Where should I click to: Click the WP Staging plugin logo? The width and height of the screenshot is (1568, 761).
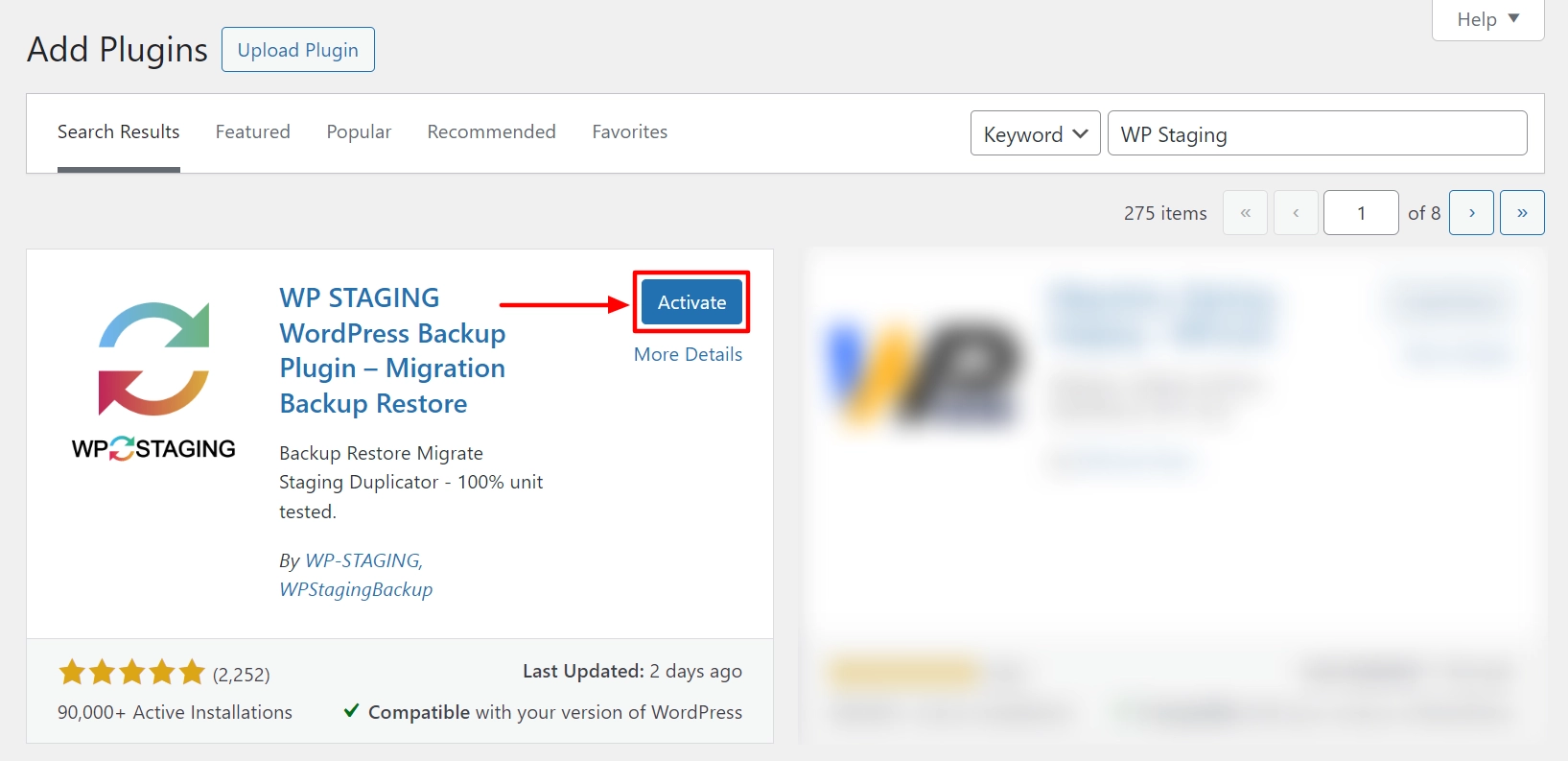[x=153, y=382]
